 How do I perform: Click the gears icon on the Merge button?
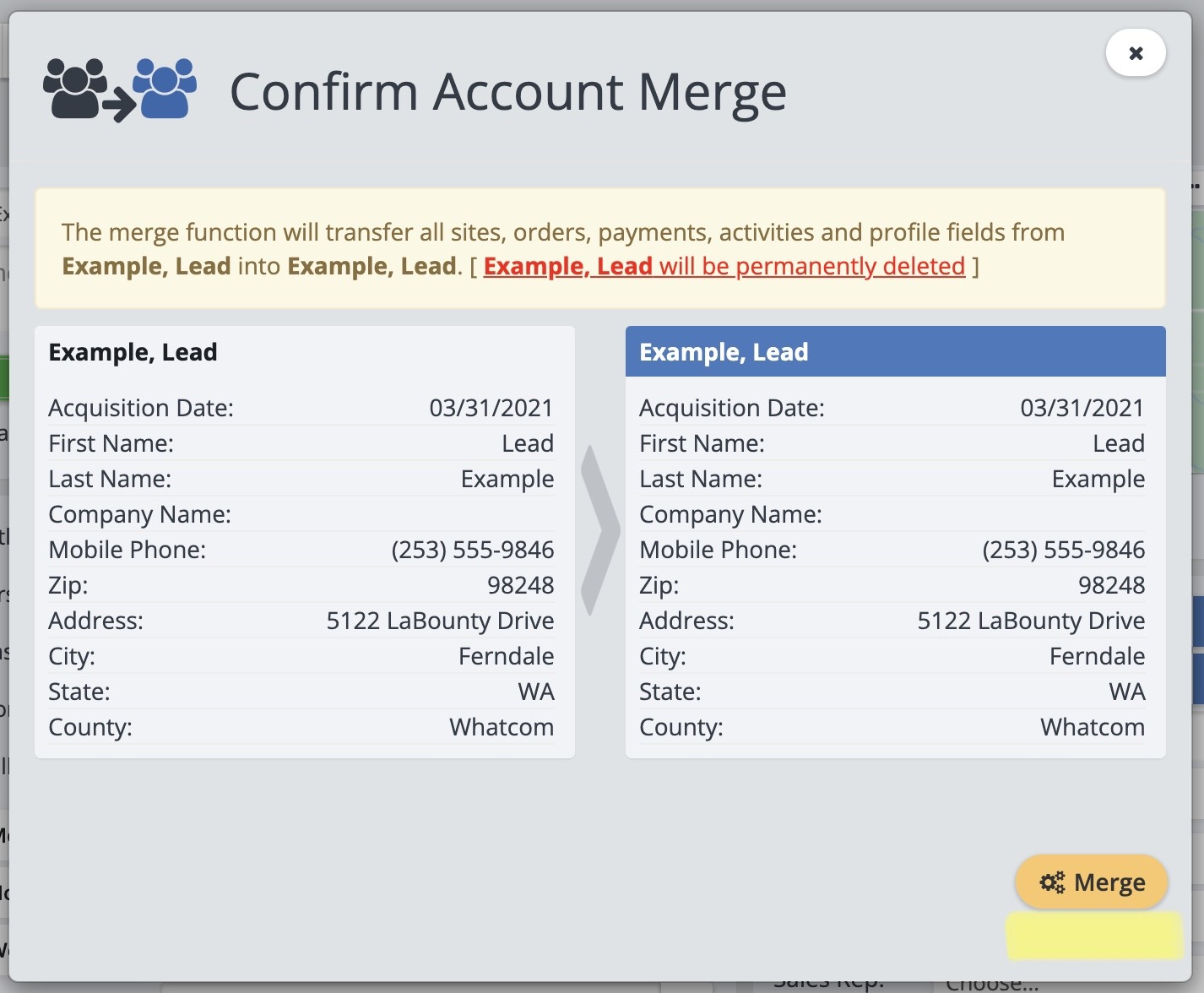[x=1052, y=882]
